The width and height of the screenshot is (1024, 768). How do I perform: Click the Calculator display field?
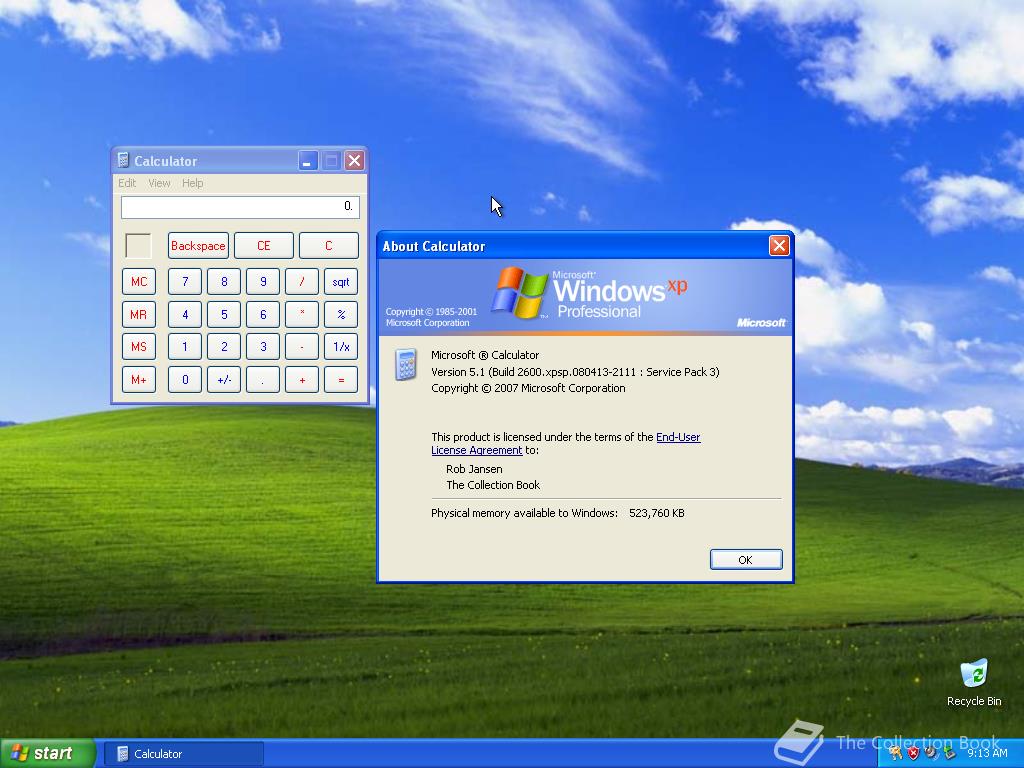tap(240, 207)
